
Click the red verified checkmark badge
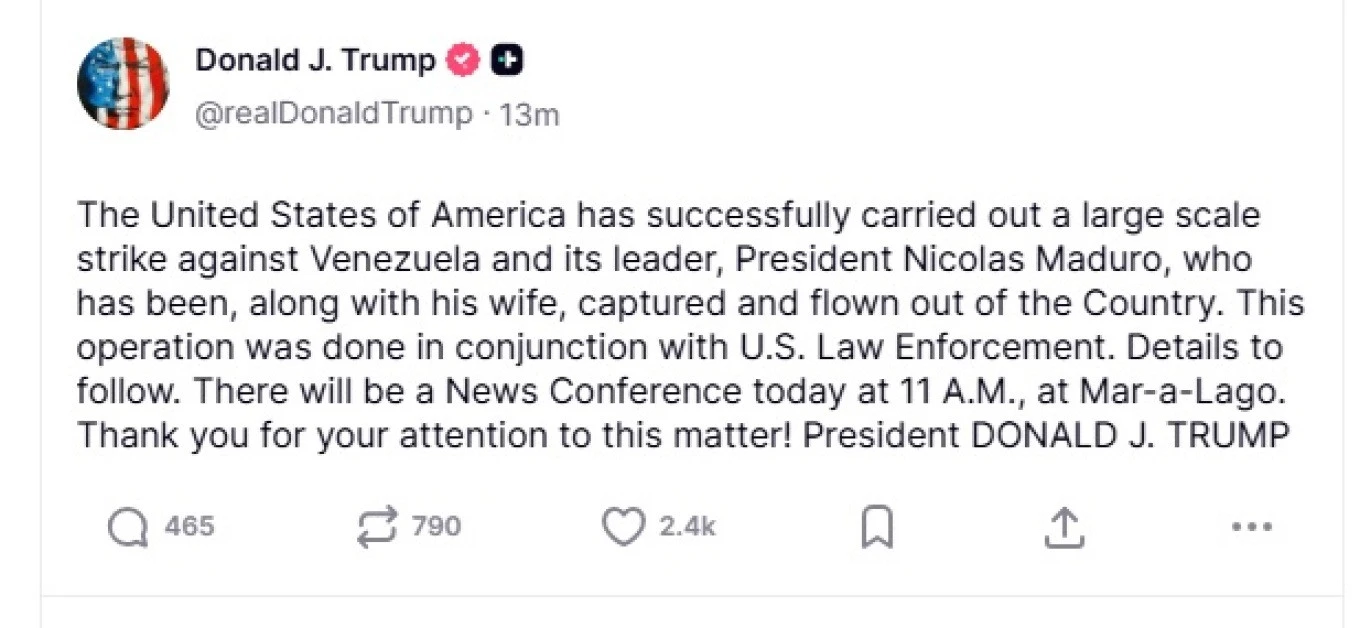coord(463,59)
